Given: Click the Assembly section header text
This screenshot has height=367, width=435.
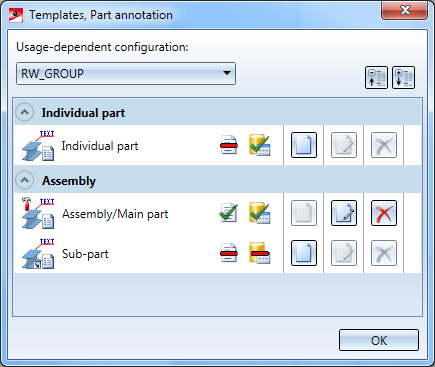Looking at the screenshot, I should tap(69, 181).
